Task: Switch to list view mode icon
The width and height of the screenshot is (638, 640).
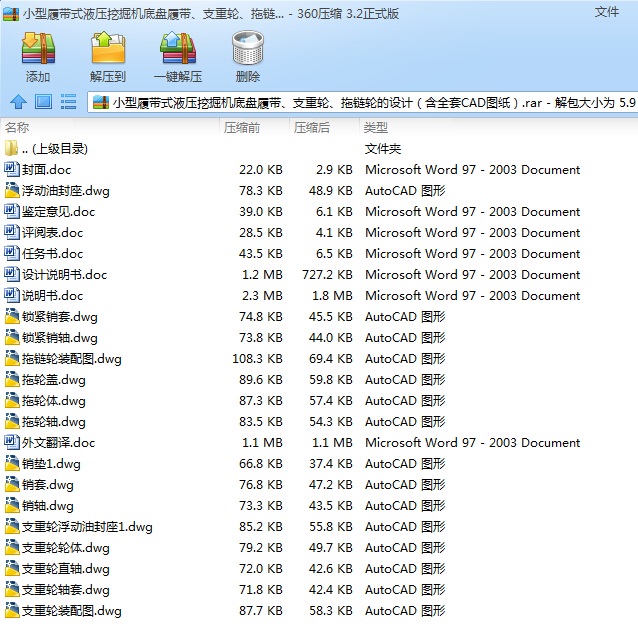Action: (68, 102)
